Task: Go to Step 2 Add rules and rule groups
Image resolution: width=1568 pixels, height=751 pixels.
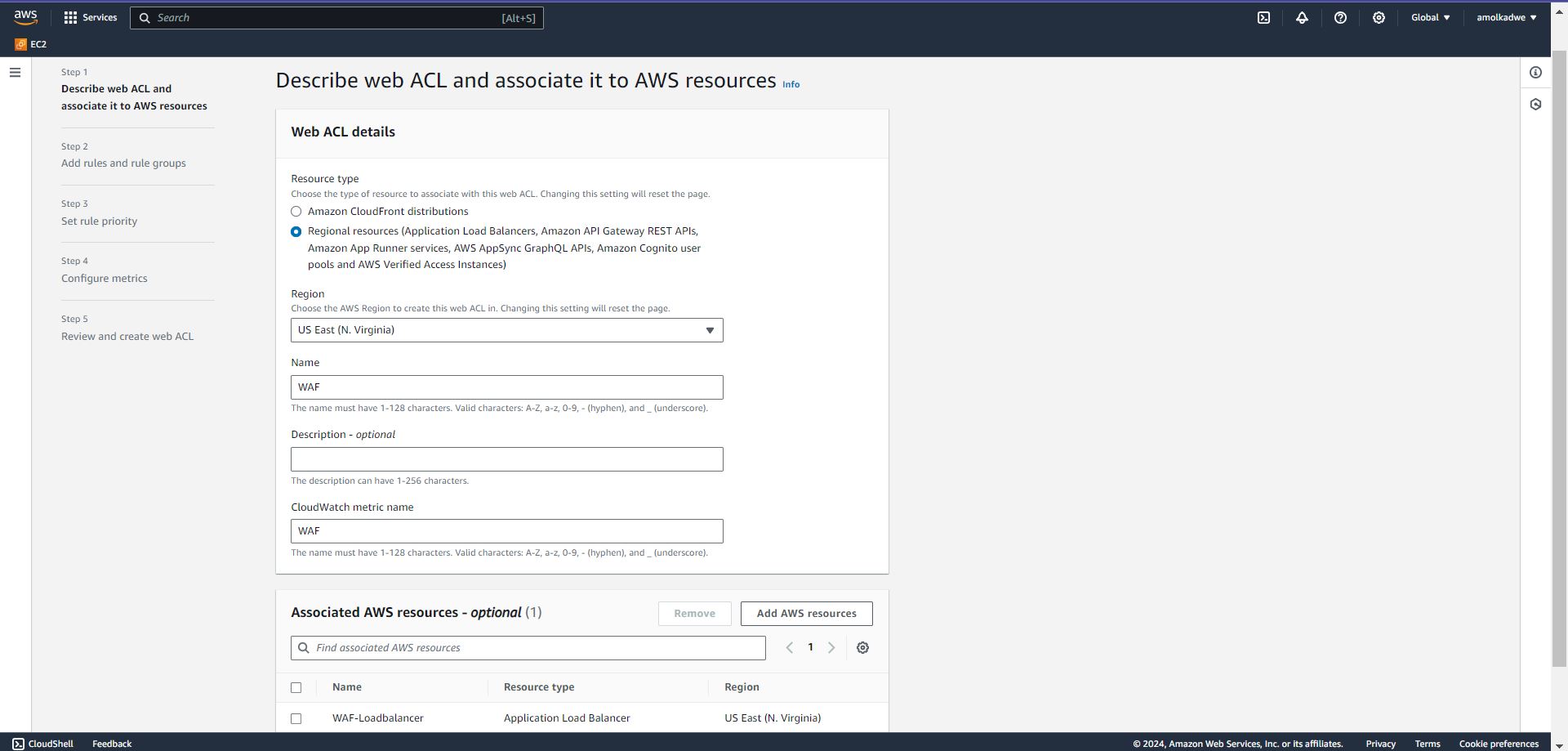Action: pyautogui.click(x=123, y=163)
